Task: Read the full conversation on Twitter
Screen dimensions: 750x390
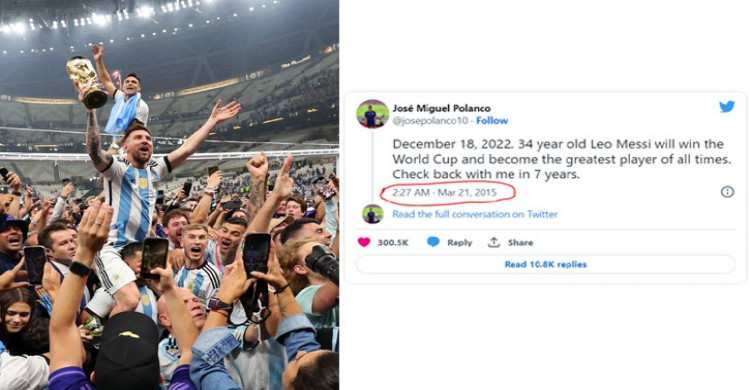Action: point(475,214)
